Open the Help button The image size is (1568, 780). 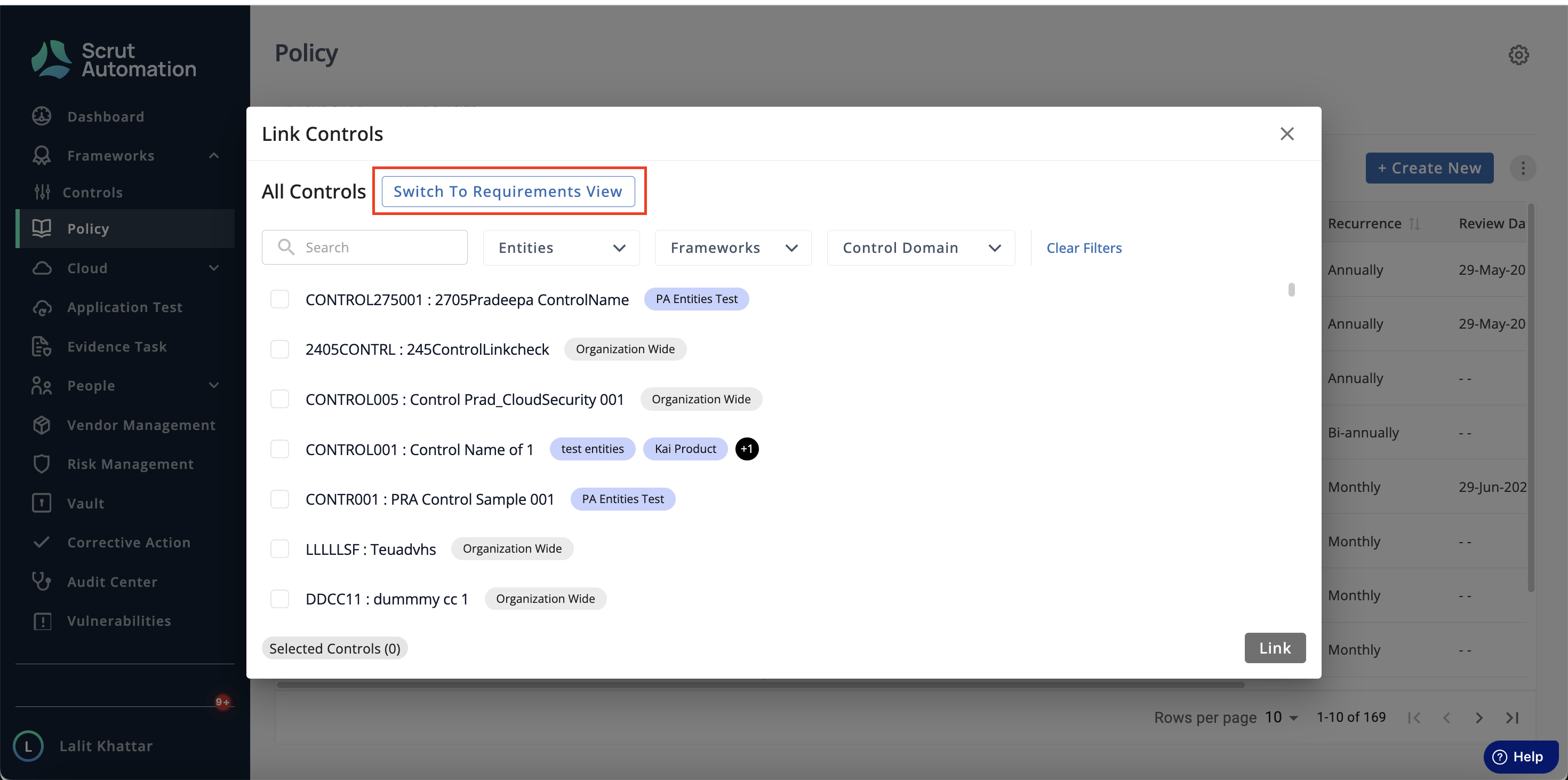click(1521, 756)
